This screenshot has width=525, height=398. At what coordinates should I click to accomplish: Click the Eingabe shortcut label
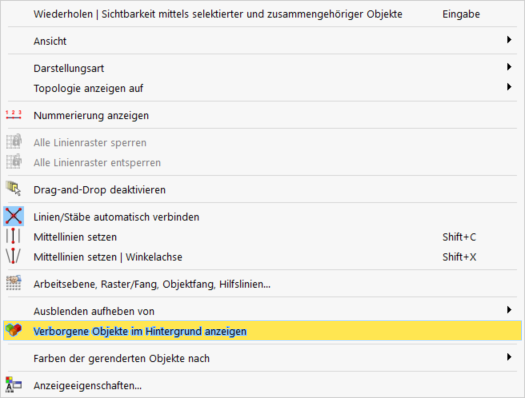coord(461,14)
